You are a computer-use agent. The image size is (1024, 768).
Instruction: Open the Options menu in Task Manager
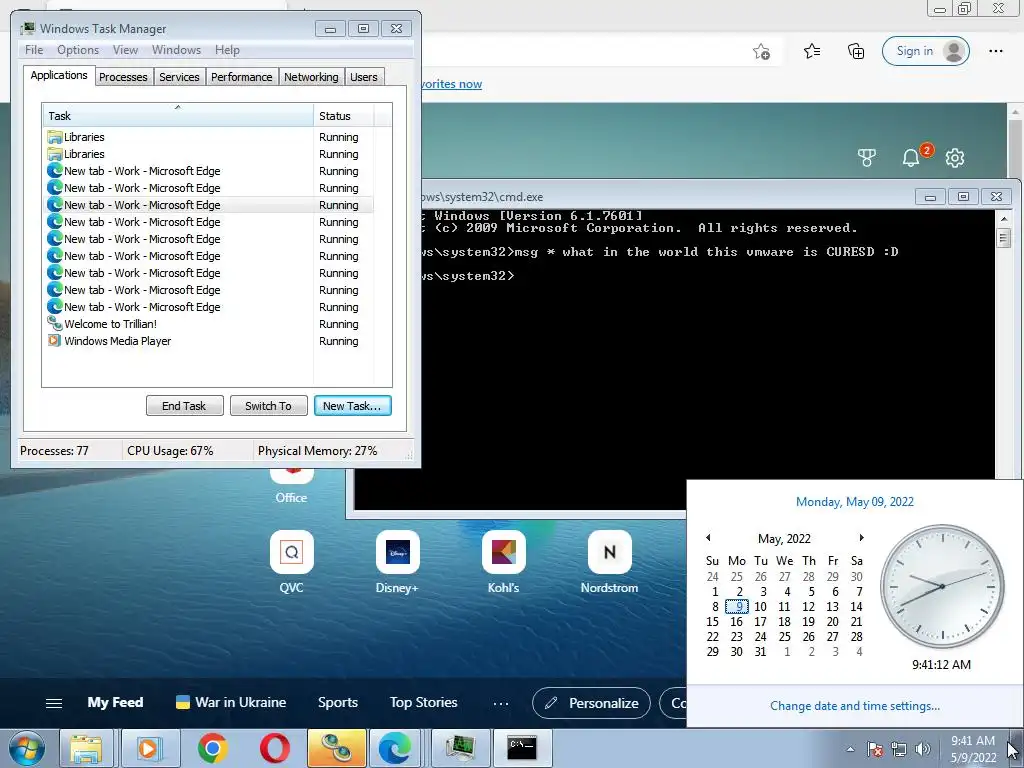(78, 50)
